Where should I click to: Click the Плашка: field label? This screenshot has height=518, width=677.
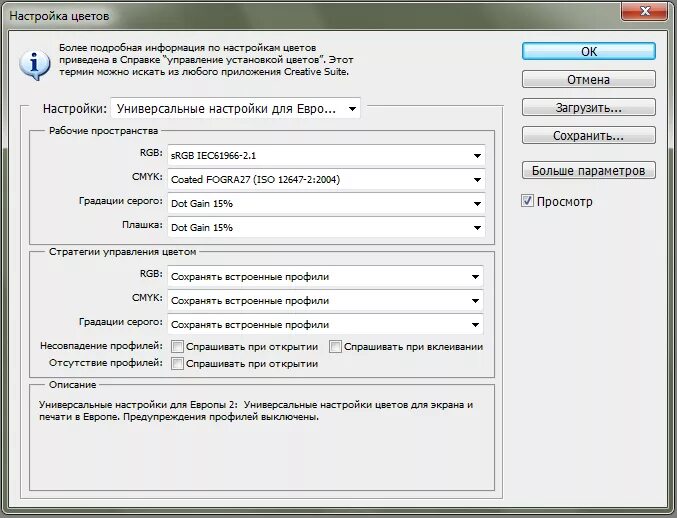pyautogui.click(x=142, y=225)
